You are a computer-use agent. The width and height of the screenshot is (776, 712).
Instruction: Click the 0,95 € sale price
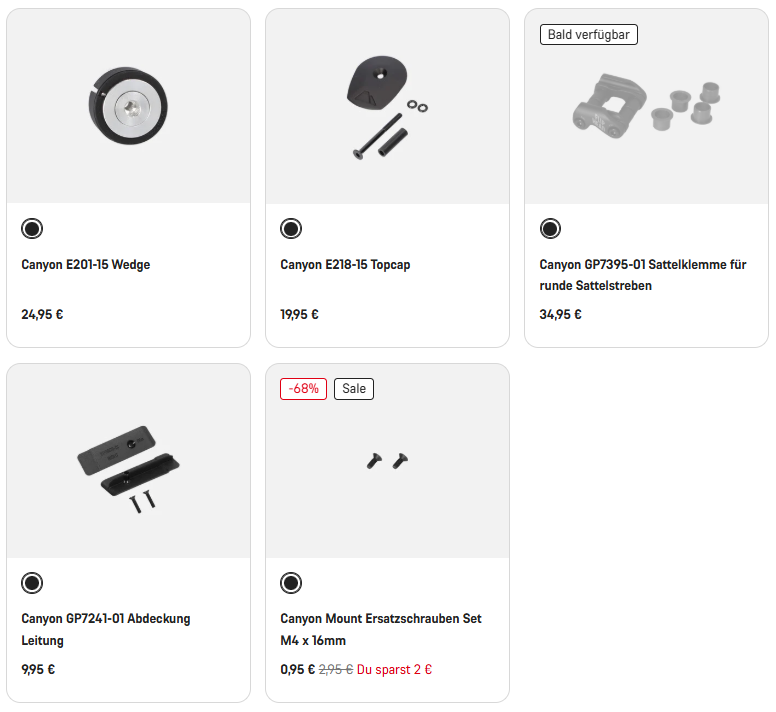297,669
